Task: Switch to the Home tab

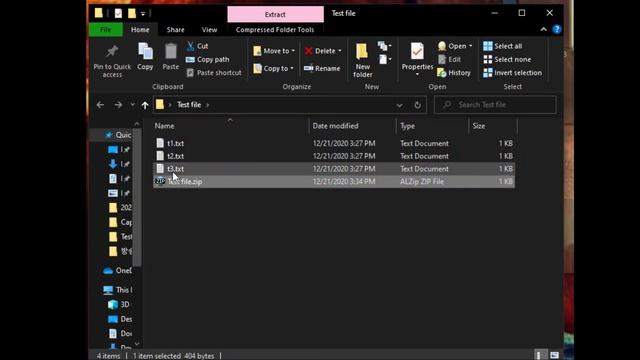Action: click(140, 29)
